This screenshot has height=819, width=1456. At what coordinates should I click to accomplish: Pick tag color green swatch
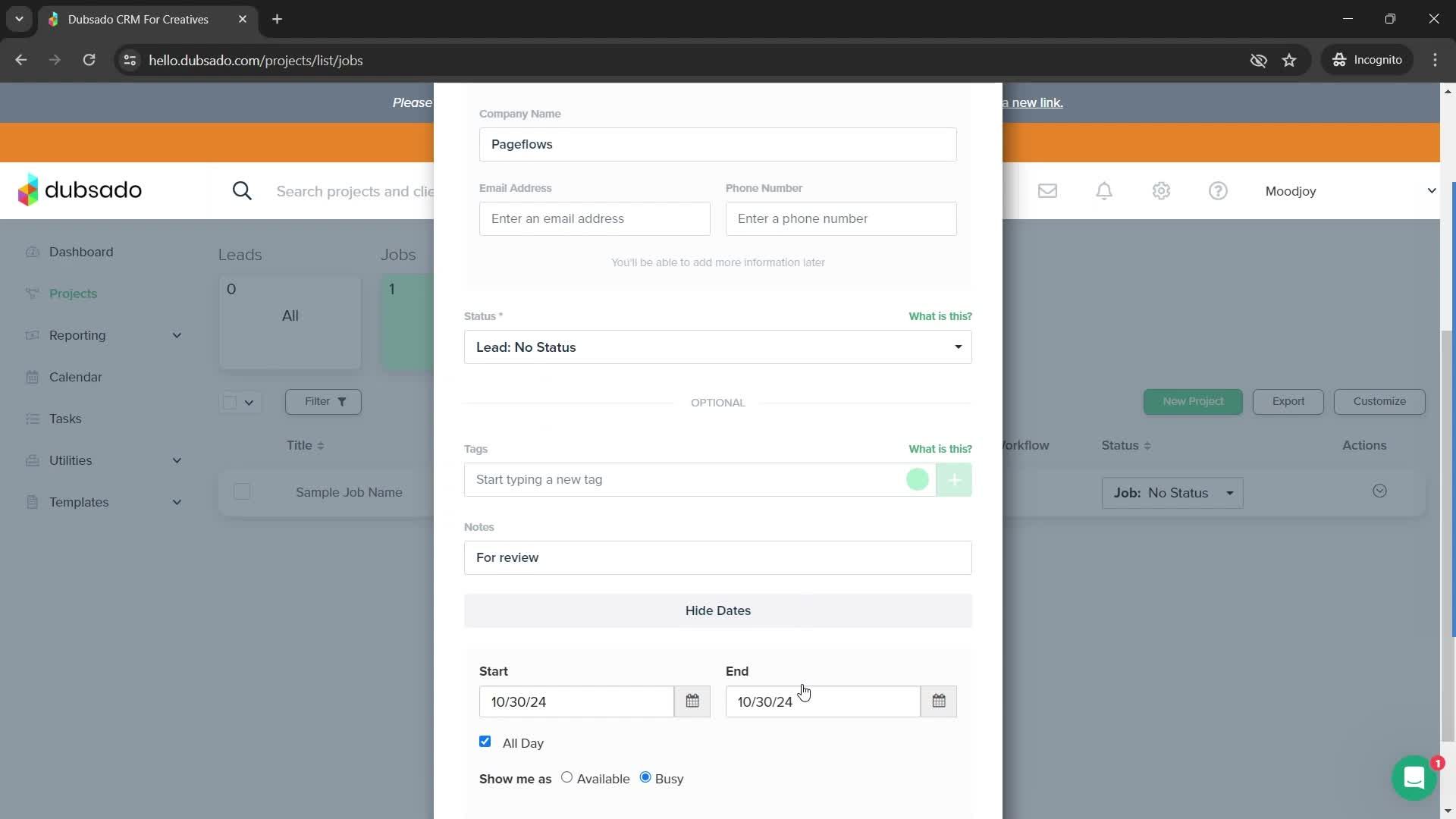[918, 480]
